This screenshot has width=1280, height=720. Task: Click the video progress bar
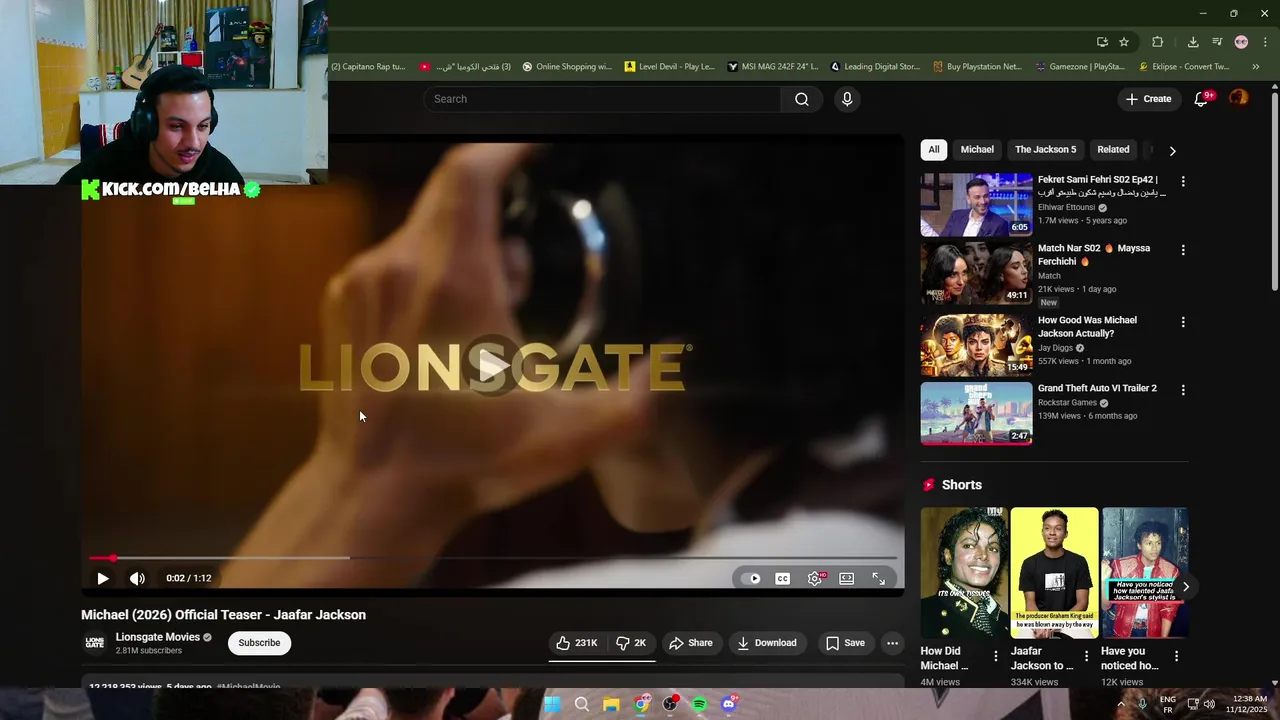pos(493,558)
